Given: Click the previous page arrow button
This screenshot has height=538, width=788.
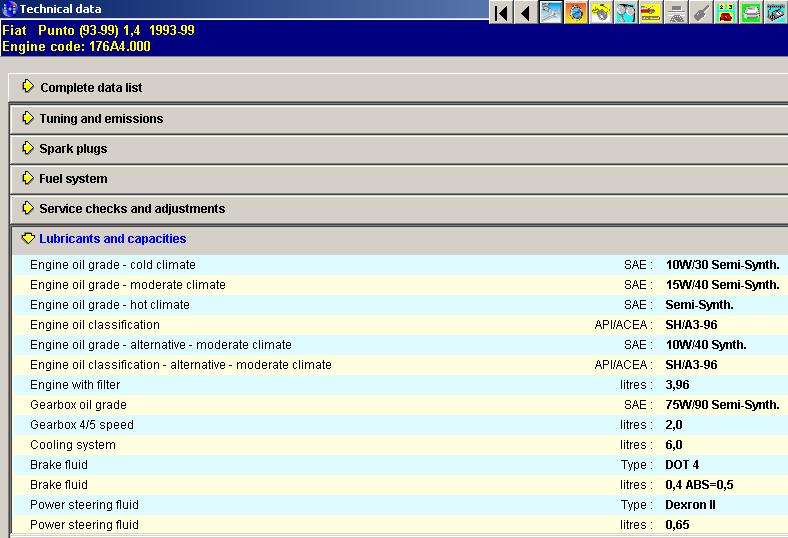Looking at the screenshot, I should [525, 13].
